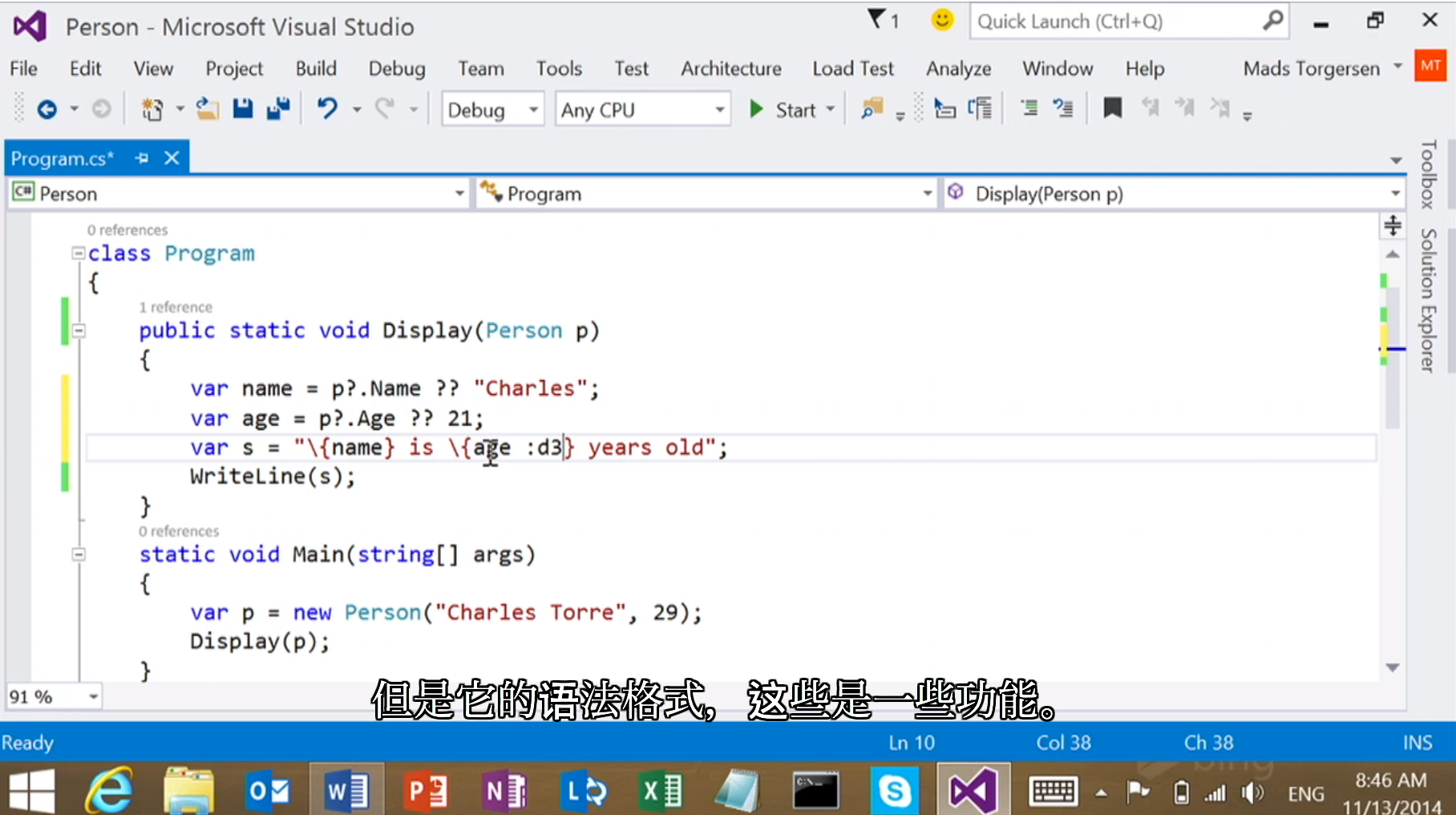Close the Program.cs tab
The width and height of the screenshot is (1456, 815).
[x=172, y=158]
